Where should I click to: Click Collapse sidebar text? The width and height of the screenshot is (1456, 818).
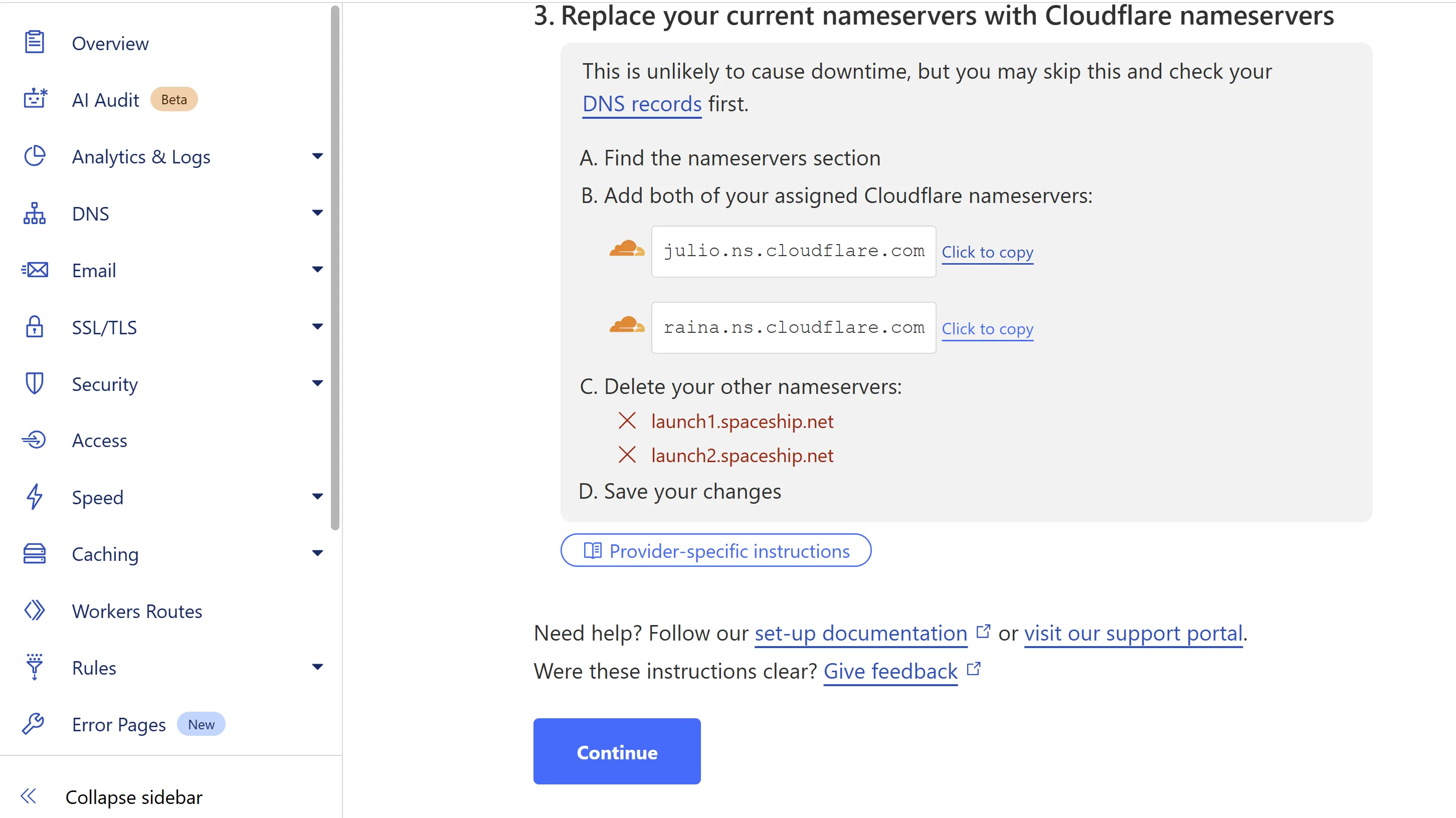click(134, 797)
